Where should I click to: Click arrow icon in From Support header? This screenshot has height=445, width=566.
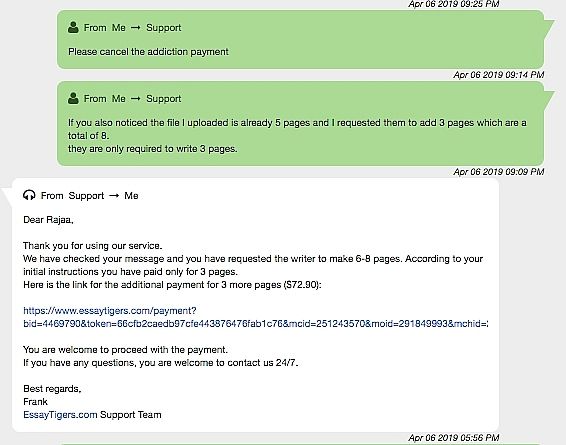(114, 196)
